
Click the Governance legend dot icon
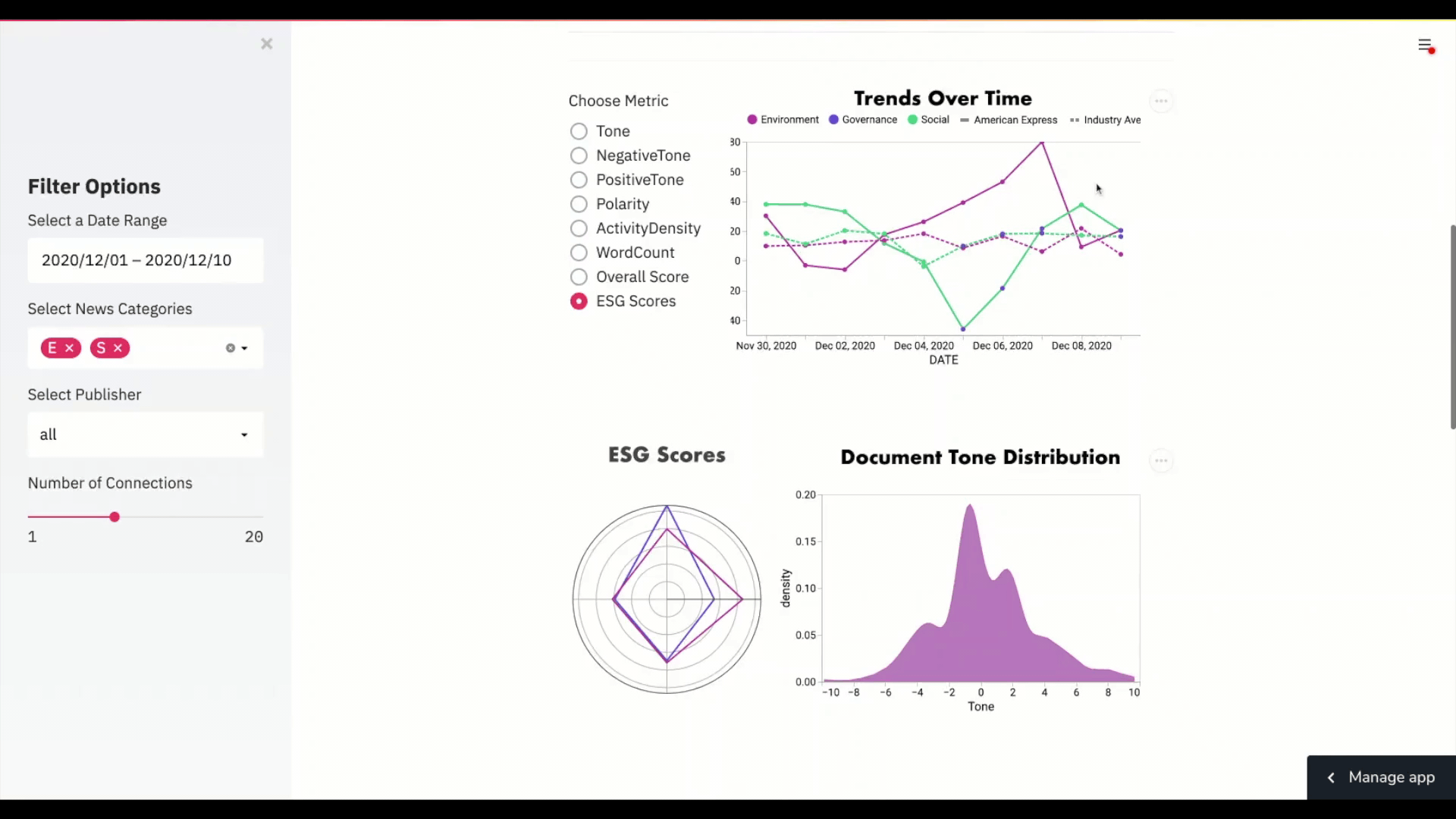click(833, 119)
